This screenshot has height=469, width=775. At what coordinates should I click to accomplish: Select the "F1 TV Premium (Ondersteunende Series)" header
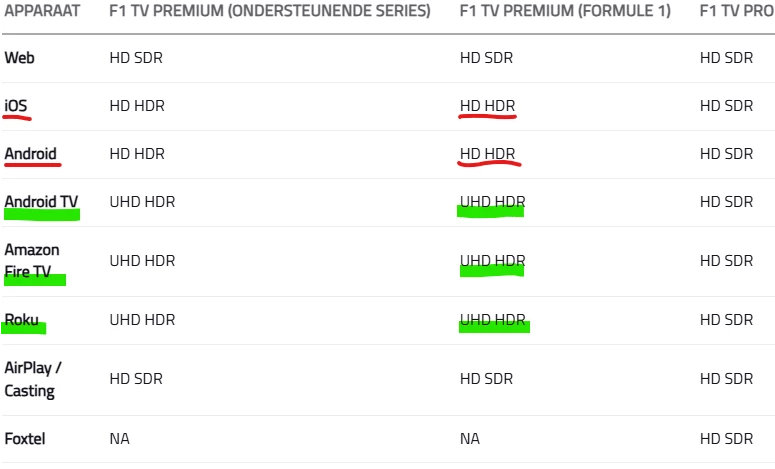[x=269, y=12]
